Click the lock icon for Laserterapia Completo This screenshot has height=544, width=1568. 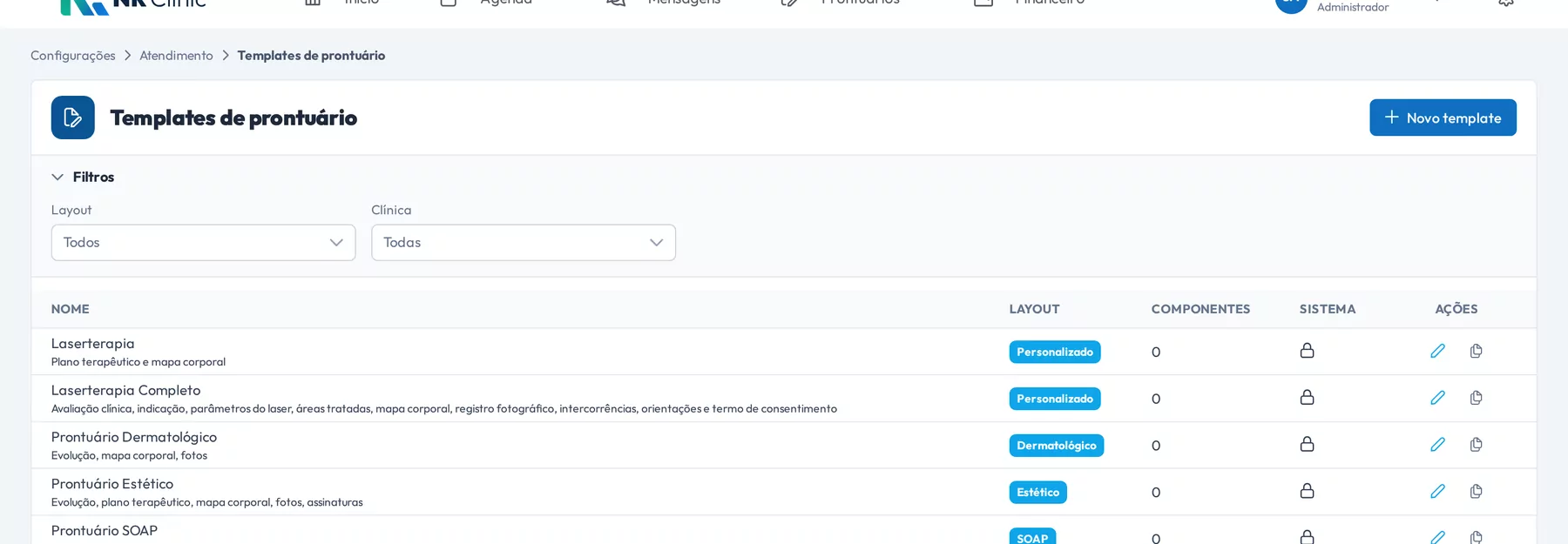click(1307, 398)
